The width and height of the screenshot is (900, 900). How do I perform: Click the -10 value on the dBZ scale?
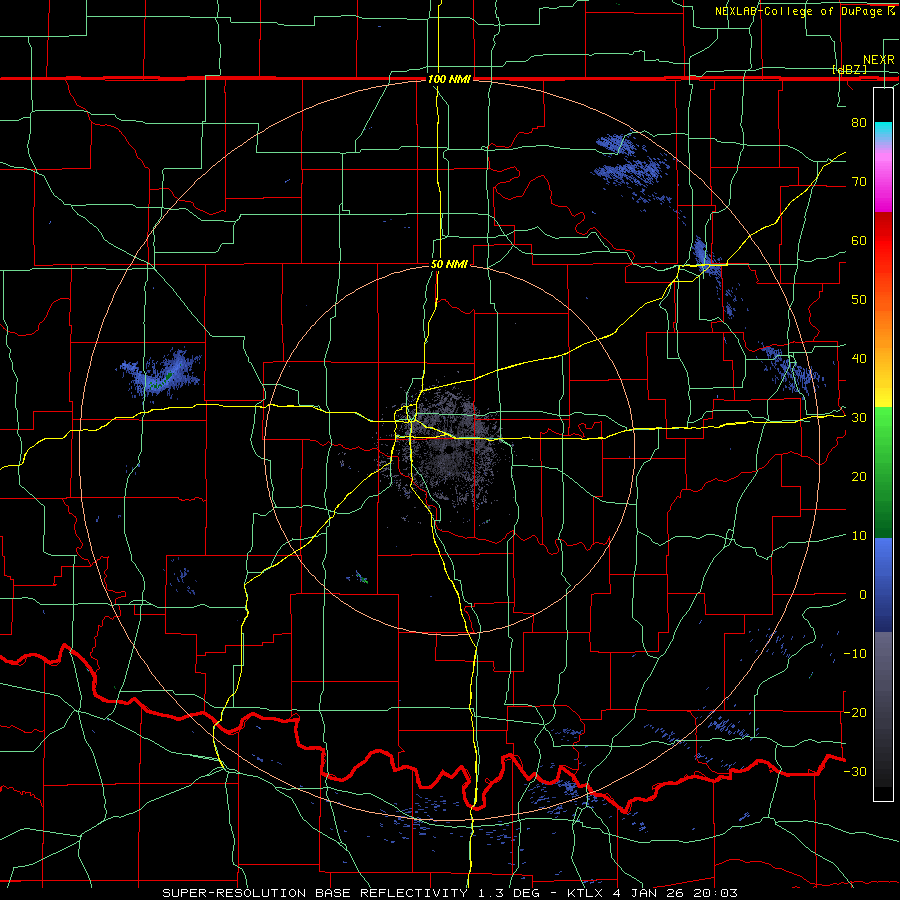tap(855, 654)
